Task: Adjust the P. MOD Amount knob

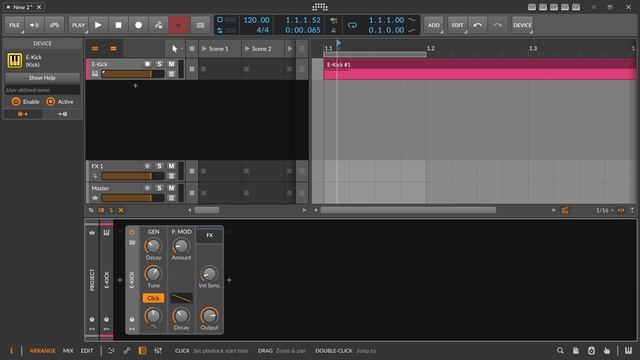Action: (181, 246)
